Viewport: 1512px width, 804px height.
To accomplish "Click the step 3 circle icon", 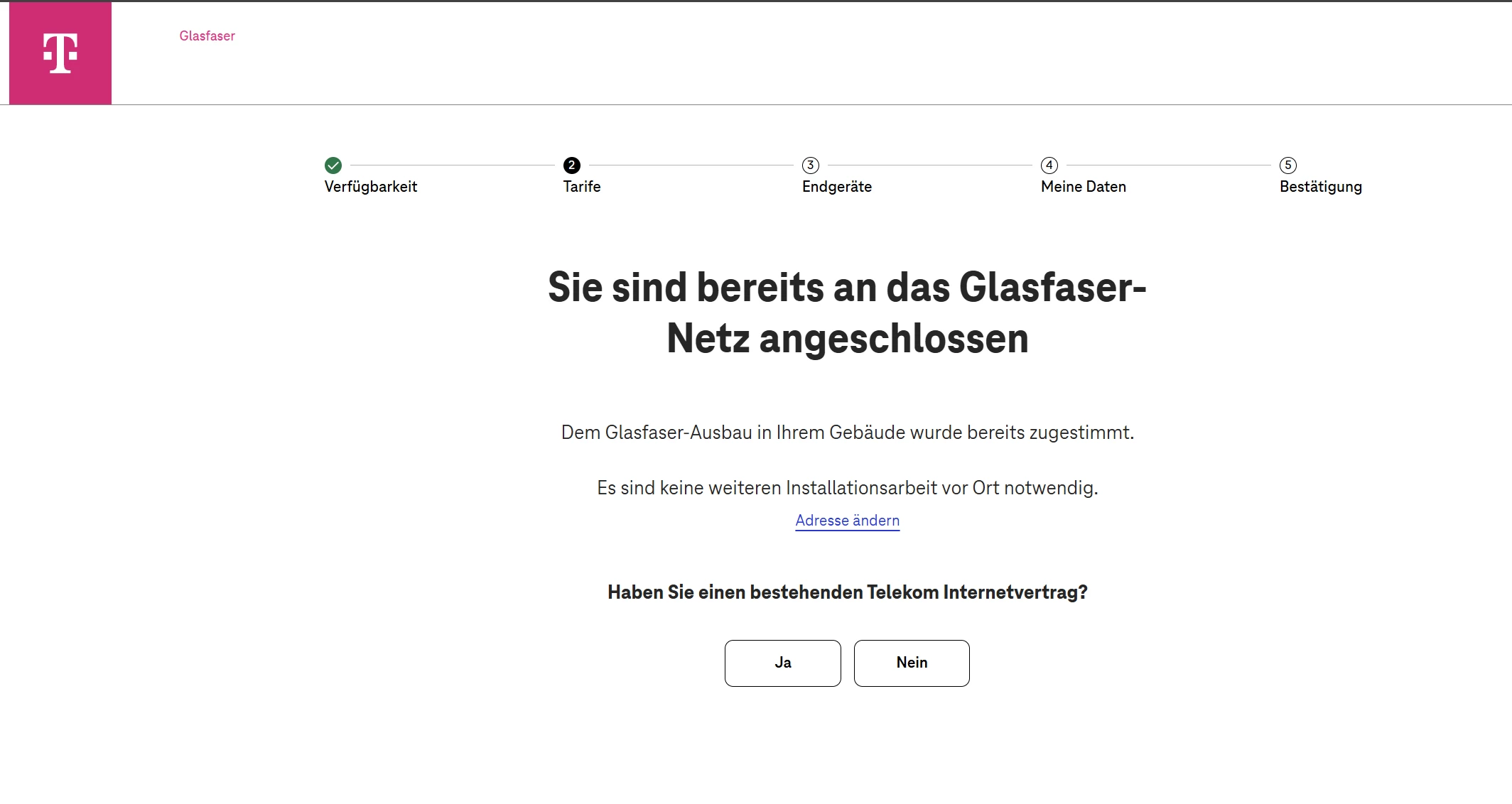I will click(811, 165).
